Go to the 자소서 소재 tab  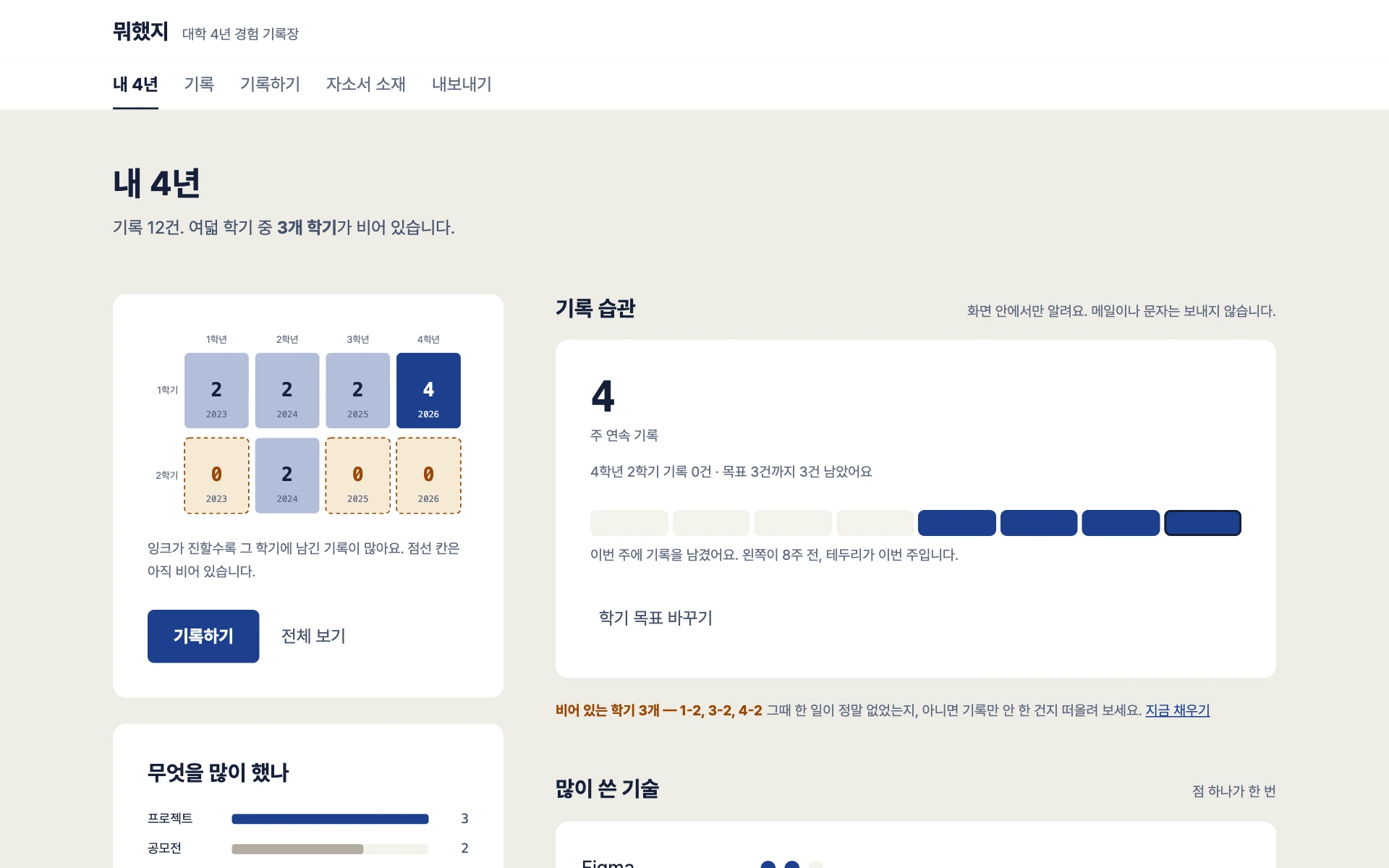tap(365, 84)
